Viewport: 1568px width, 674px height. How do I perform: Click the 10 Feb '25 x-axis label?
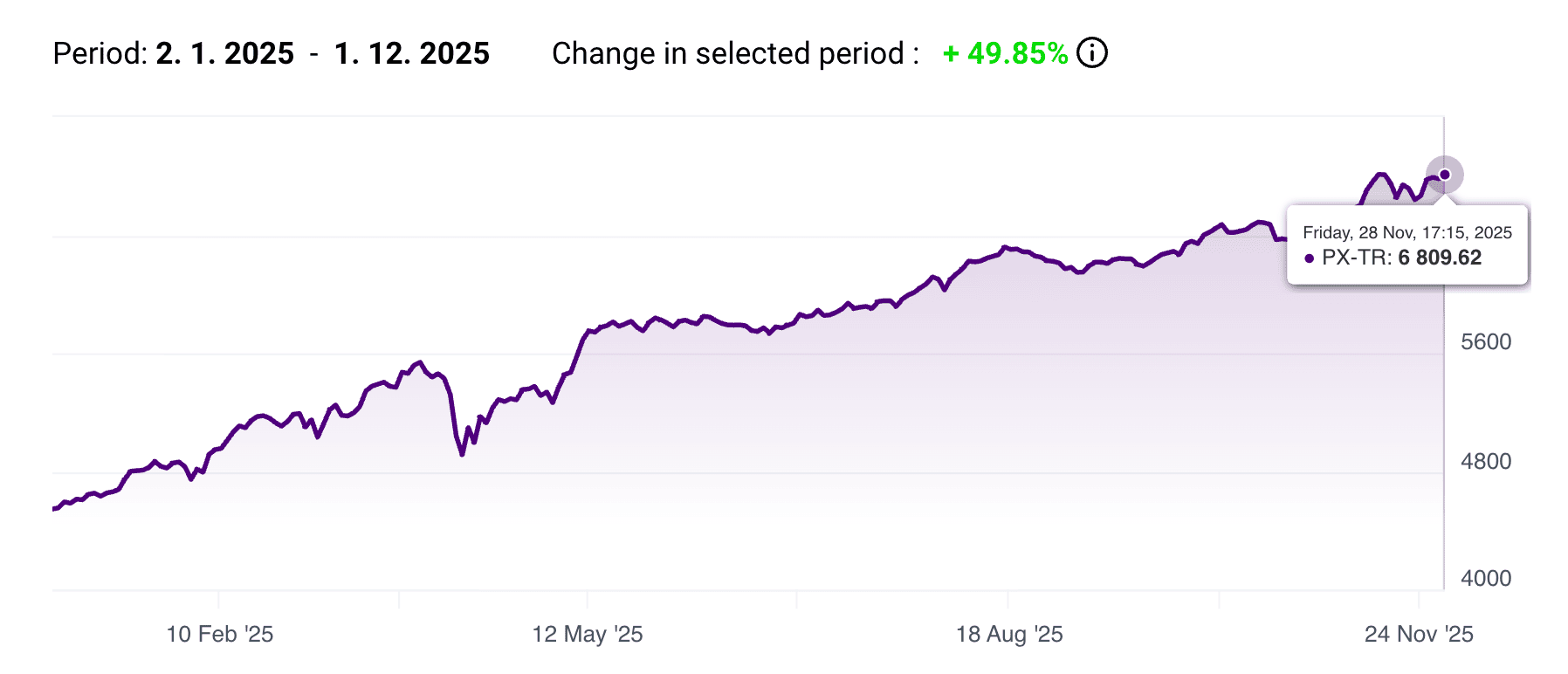[x=220, y=634]
